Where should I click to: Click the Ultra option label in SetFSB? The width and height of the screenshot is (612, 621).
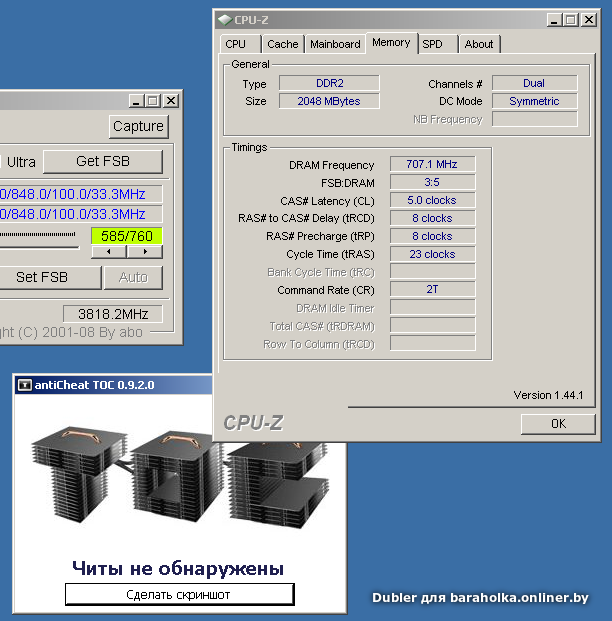(x=21, y=162)
